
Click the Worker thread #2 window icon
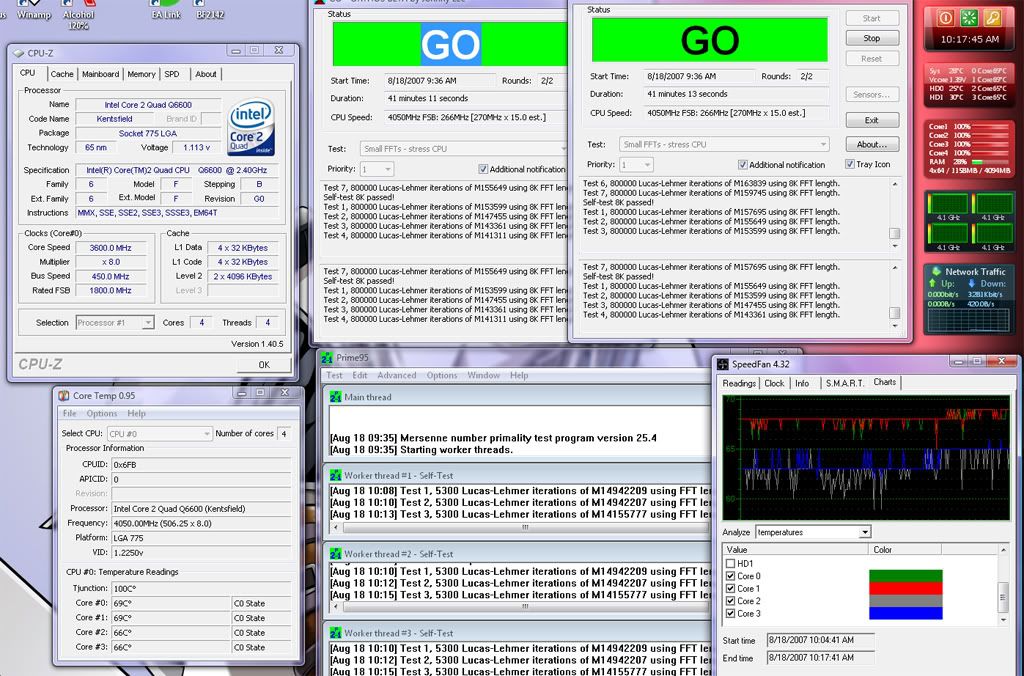point(336,554)
